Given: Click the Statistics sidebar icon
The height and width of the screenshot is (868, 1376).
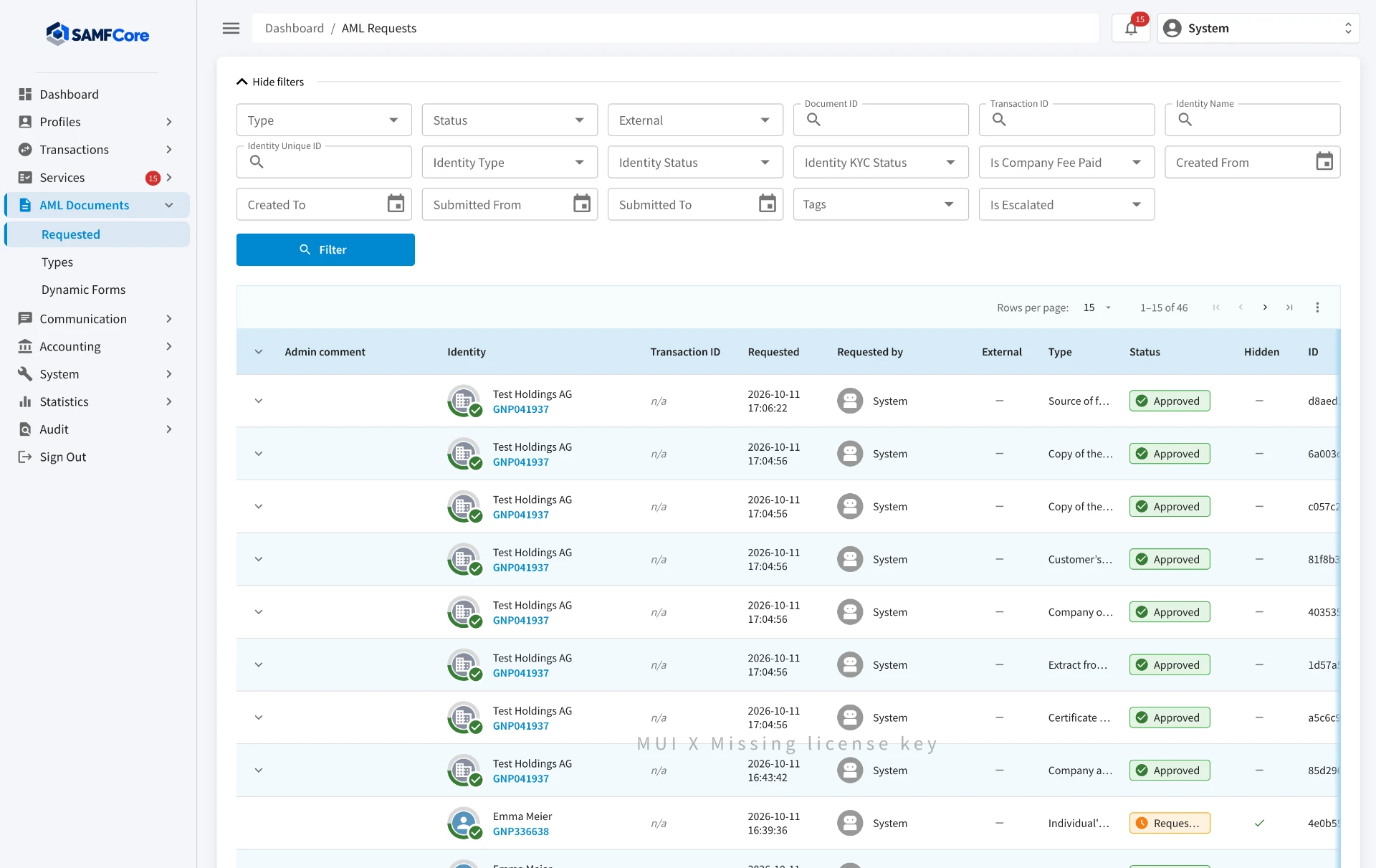Looking at the screenshot, I should (25, 401).
